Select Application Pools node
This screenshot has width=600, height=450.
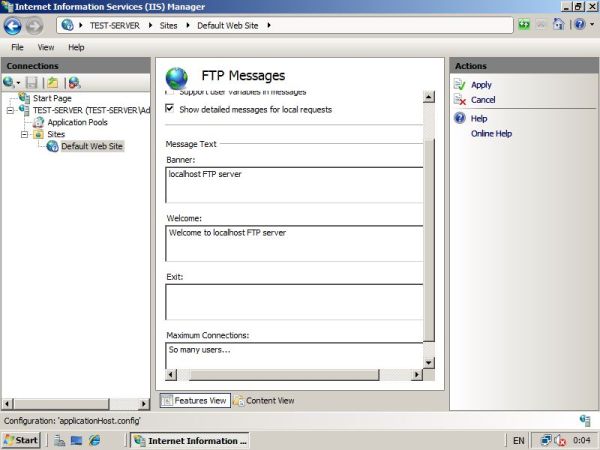point(77,122)
